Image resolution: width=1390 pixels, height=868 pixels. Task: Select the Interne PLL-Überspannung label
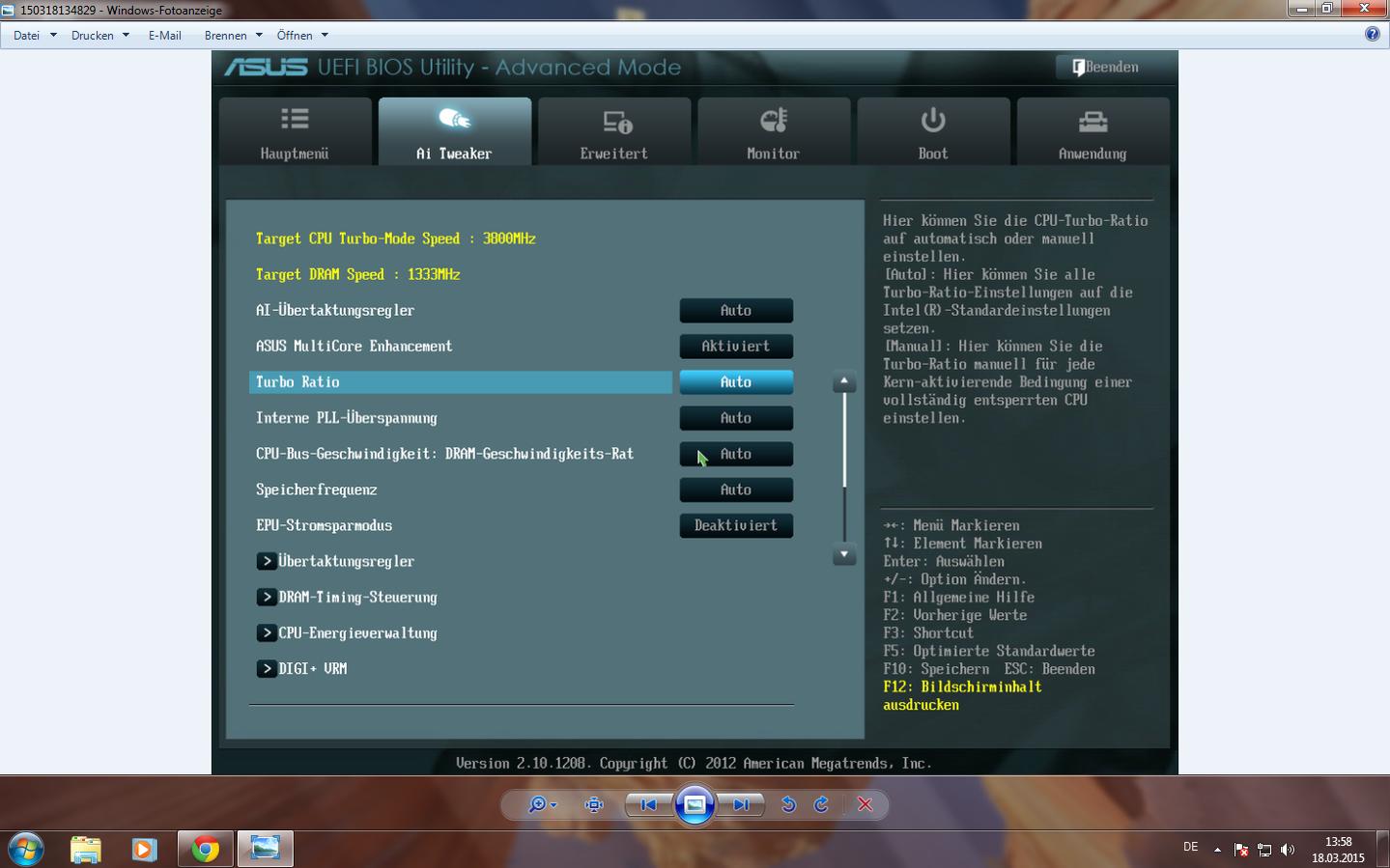click(347, 418)
